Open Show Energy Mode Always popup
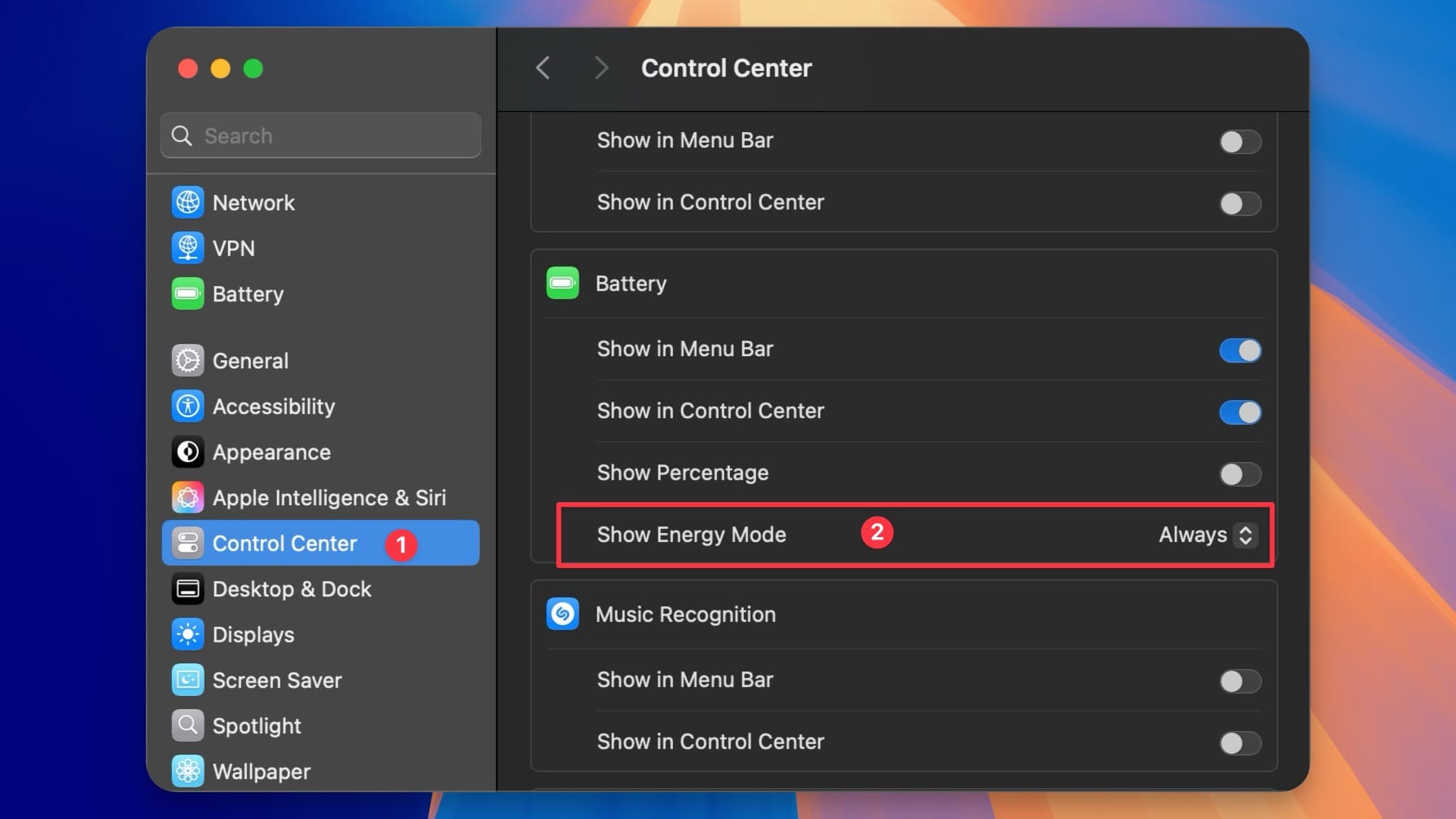The width and height of the screenshot is (1456, 819). 1208,535
